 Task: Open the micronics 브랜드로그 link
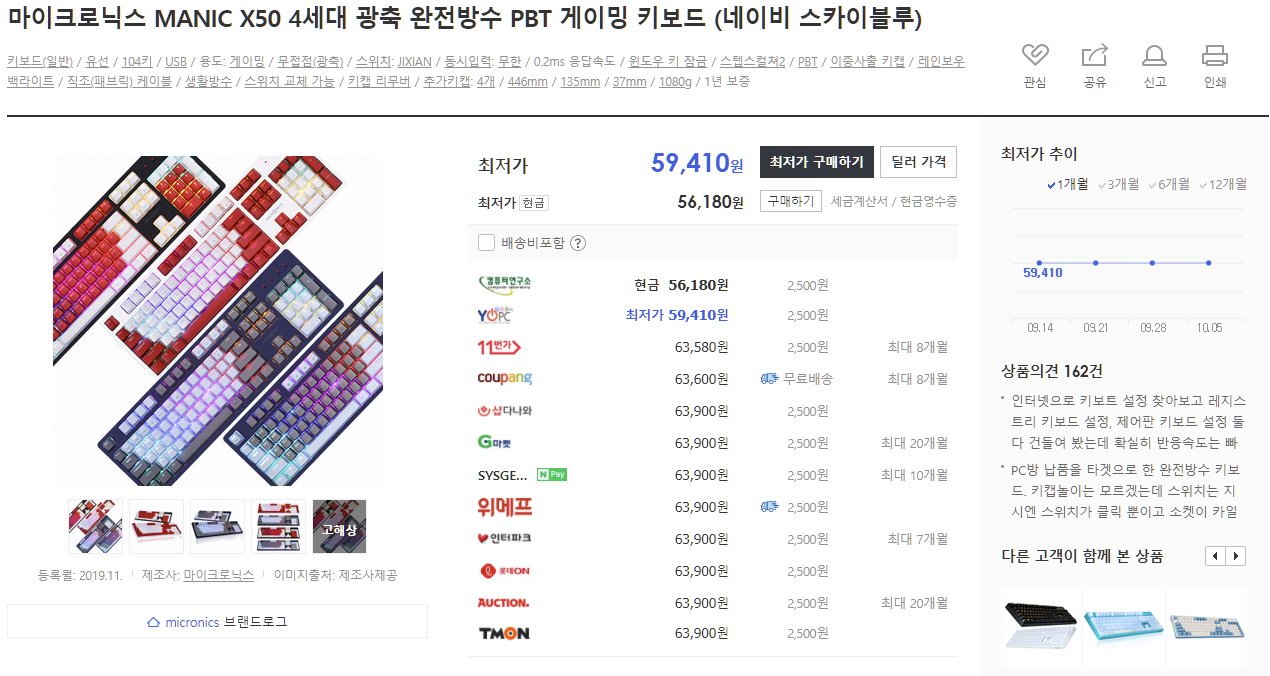tap(217, 621)
